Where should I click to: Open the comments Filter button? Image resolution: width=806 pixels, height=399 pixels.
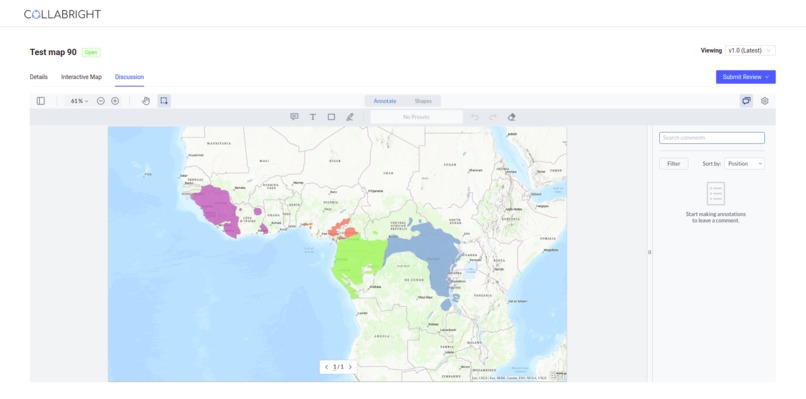[x=674, y=164]
